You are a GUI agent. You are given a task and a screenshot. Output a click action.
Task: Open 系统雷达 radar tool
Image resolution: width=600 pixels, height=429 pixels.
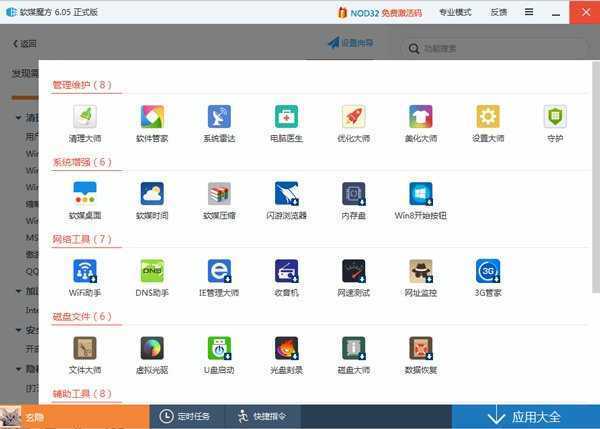[x=219, y=116]
